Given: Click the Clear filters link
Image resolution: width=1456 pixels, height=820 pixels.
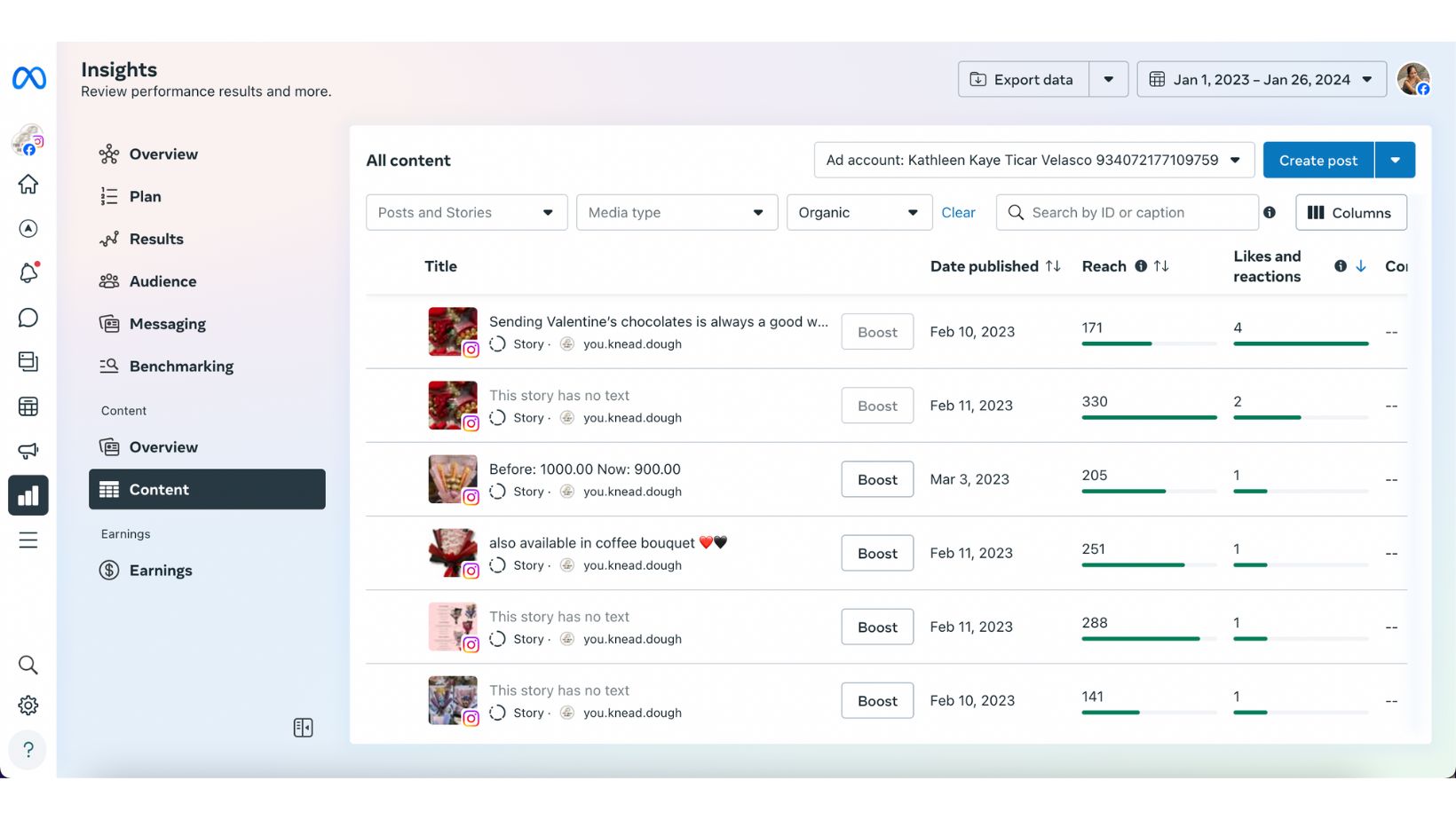Looking at the screenshot, I should [958, 213].
